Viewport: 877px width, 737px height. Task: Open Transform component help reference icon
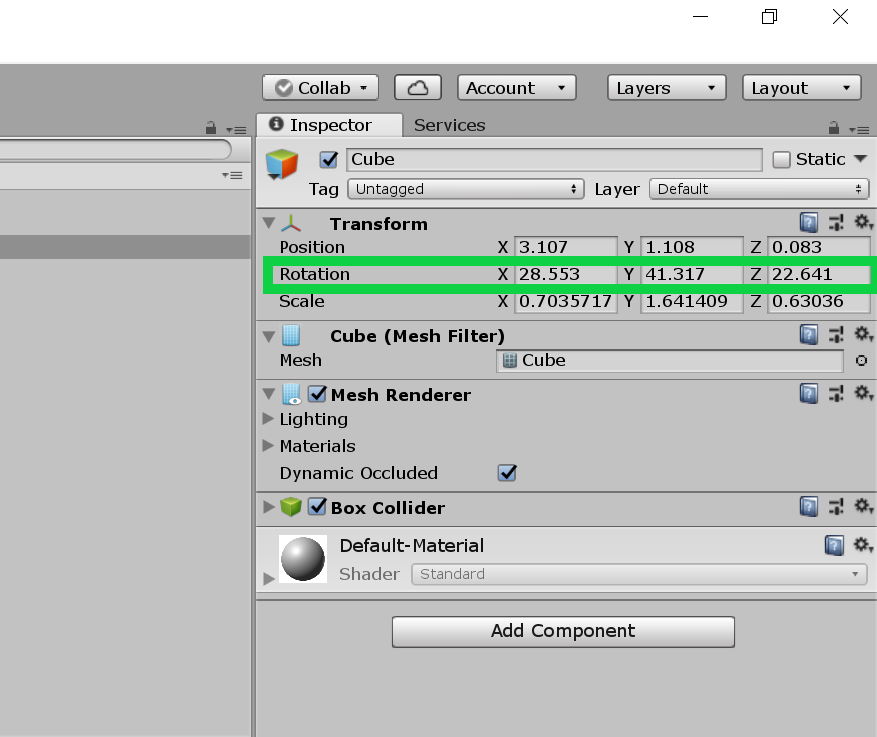(x=808, y=223)
